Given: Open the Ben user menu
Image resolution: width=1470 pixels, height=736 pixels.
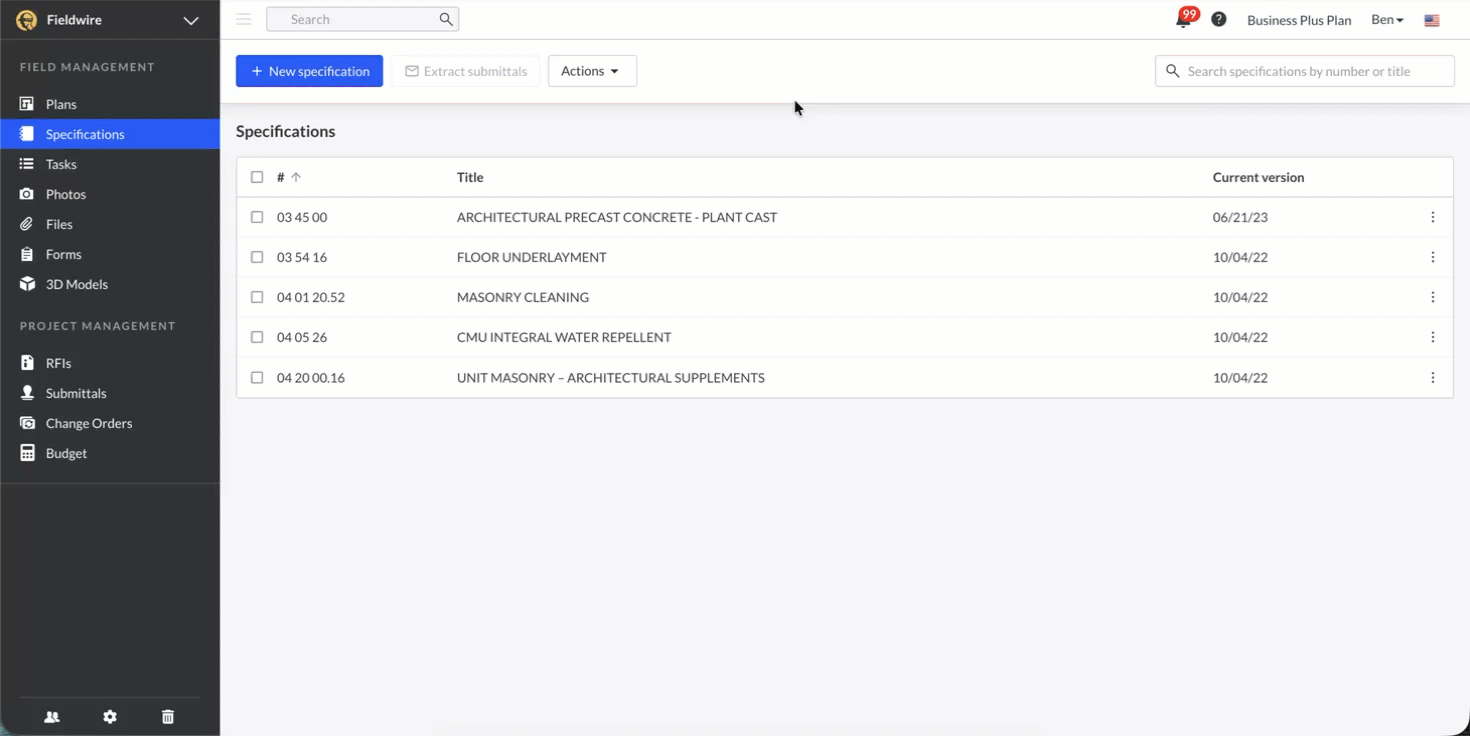Looking at the screenshot, I should pyautogui.click(x=1387, y=20).
